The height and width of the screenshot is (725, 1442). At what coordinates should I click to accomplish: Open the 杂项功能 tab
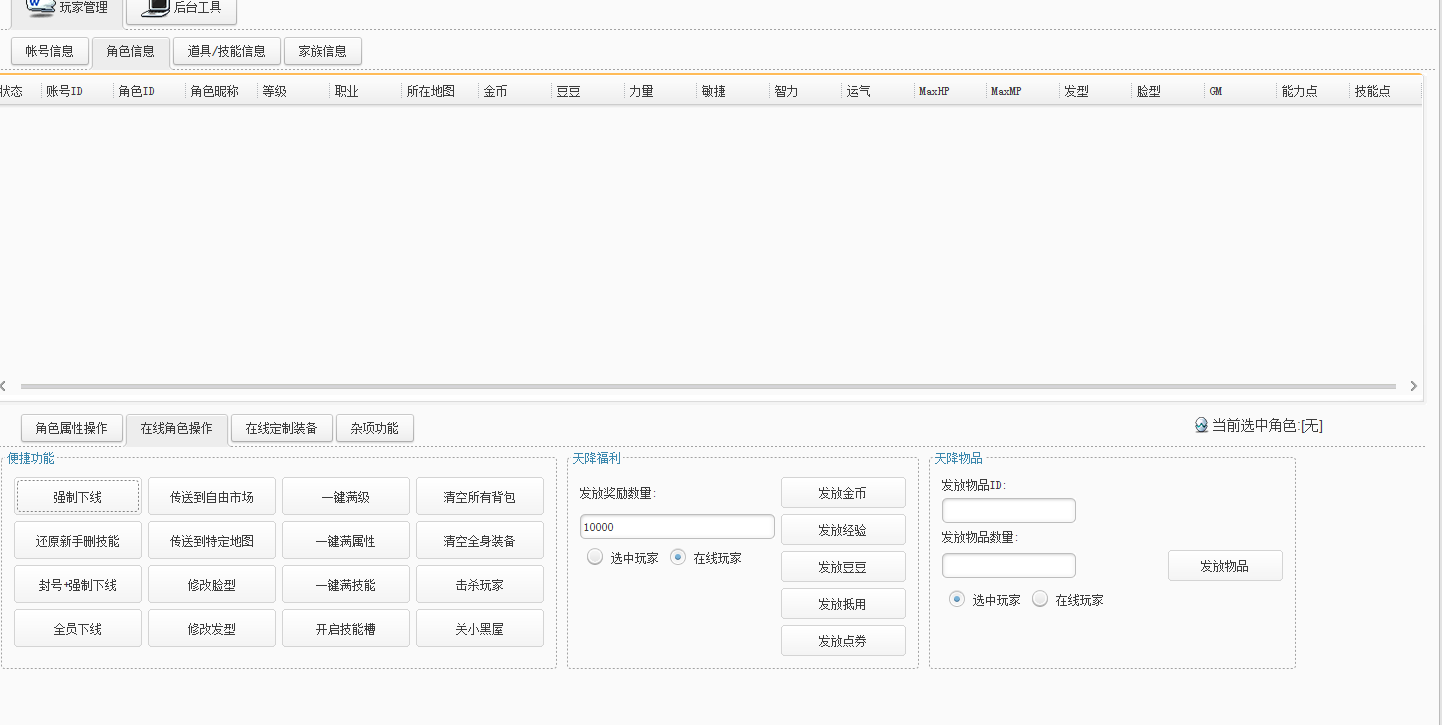click(375, 428)
